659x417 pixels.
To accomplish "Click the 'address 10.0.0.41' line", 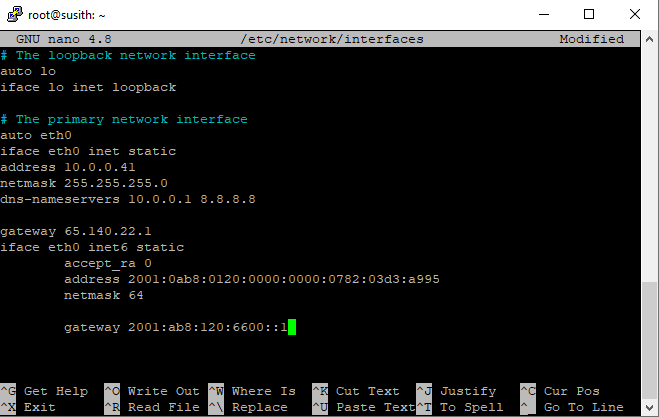I will point(68,167).
